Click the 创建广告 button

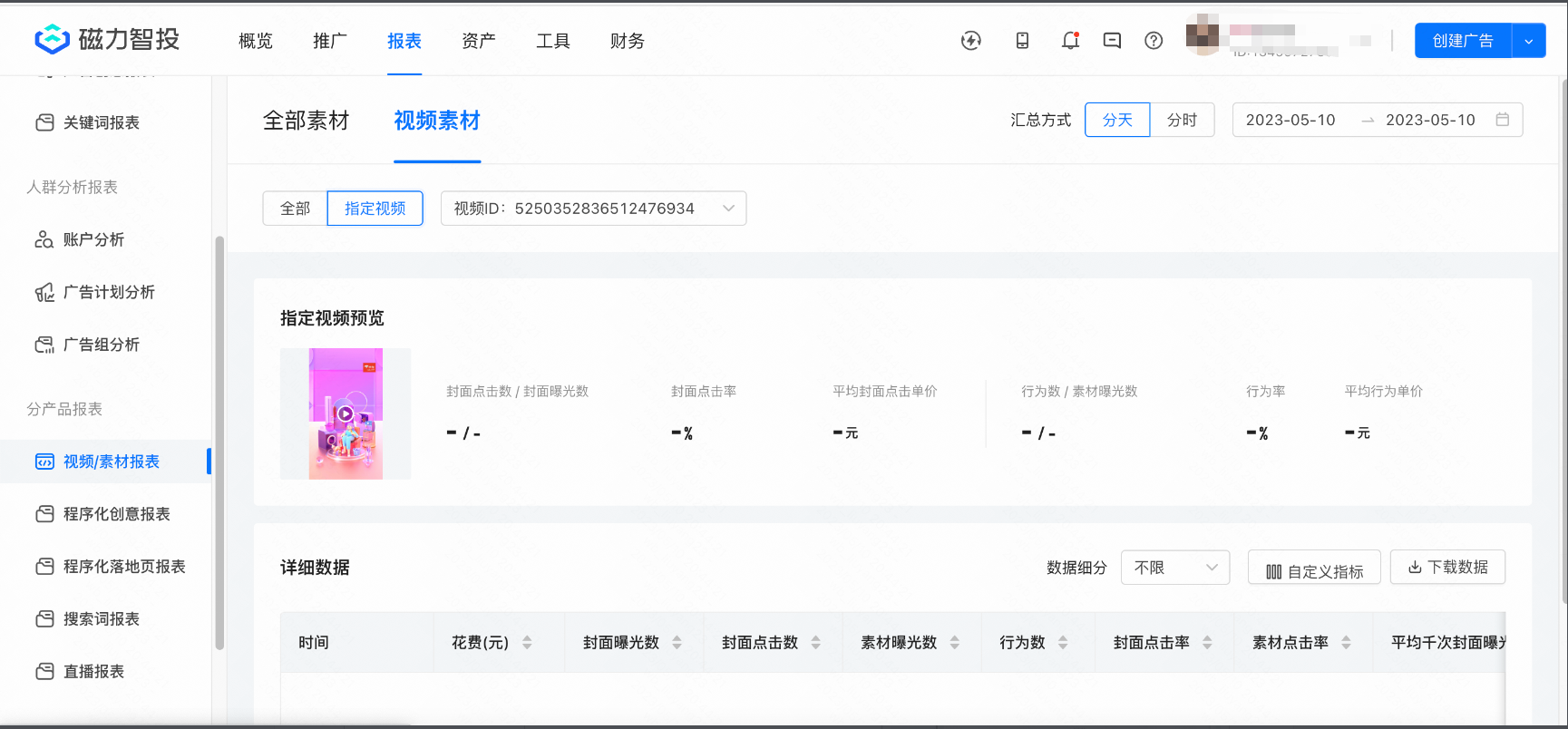tap(1463, 41)
